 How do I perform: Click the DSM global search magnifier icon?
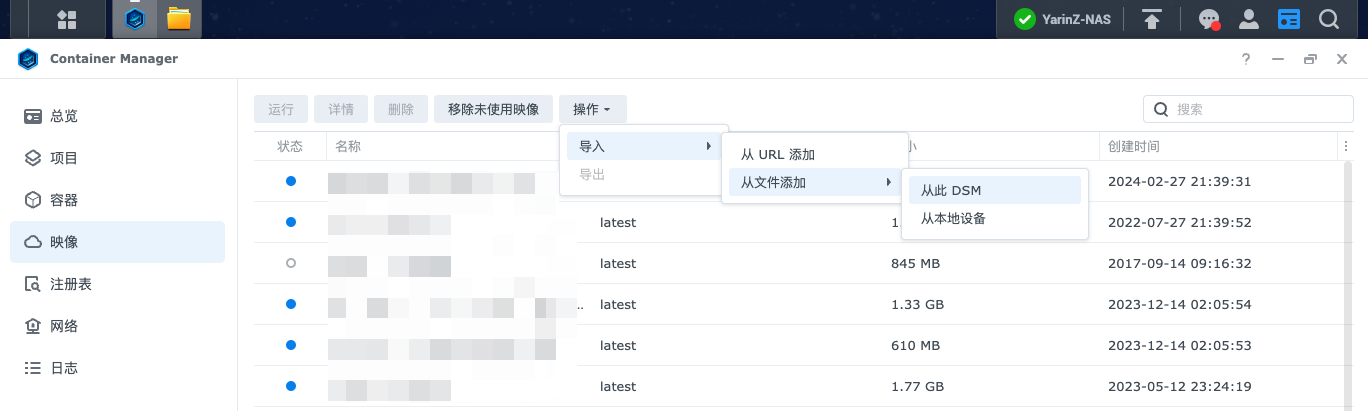[x=1329, y=19]
